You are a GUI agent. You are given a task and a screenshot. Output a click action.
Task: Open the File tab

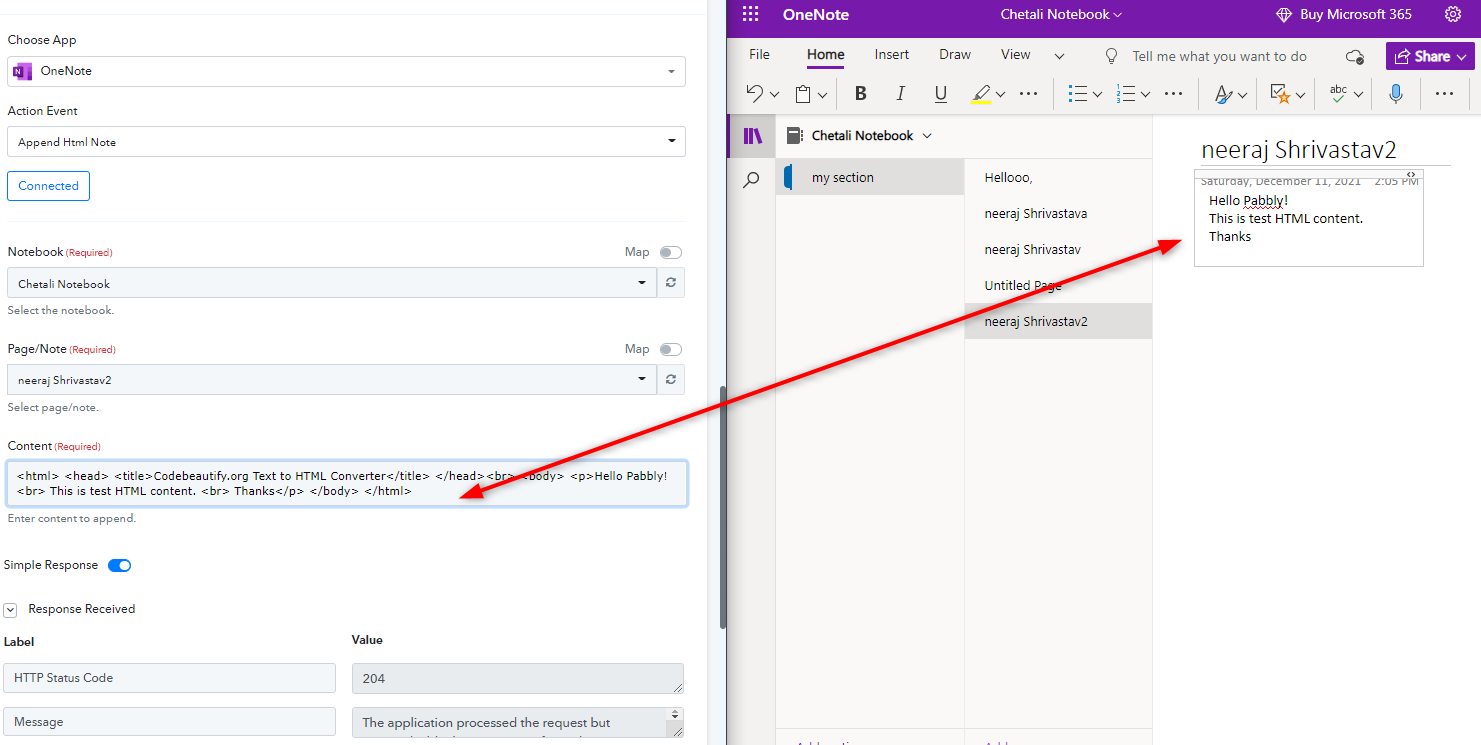pos(760,55)
